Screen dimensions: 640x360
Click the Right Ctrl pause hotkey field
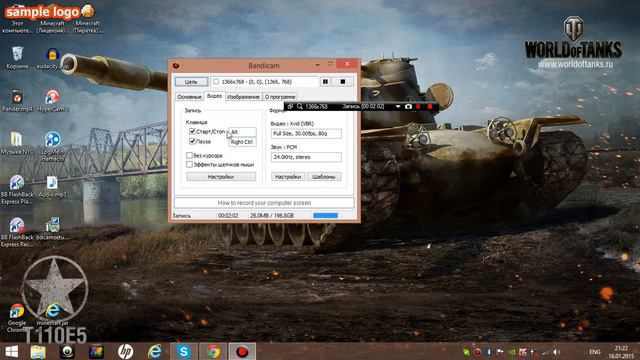tap(242, 142)
